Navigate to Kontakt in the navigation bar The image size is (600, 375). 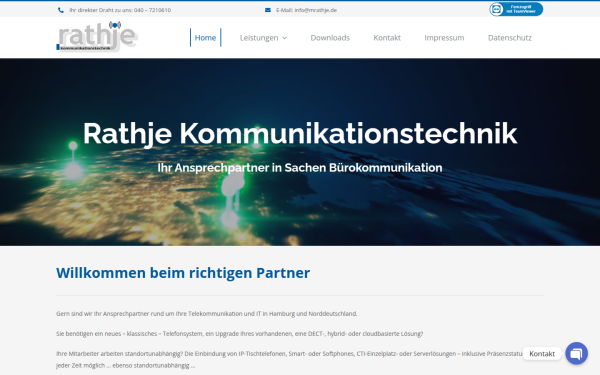pyautogui.click(x=387, y=38)
